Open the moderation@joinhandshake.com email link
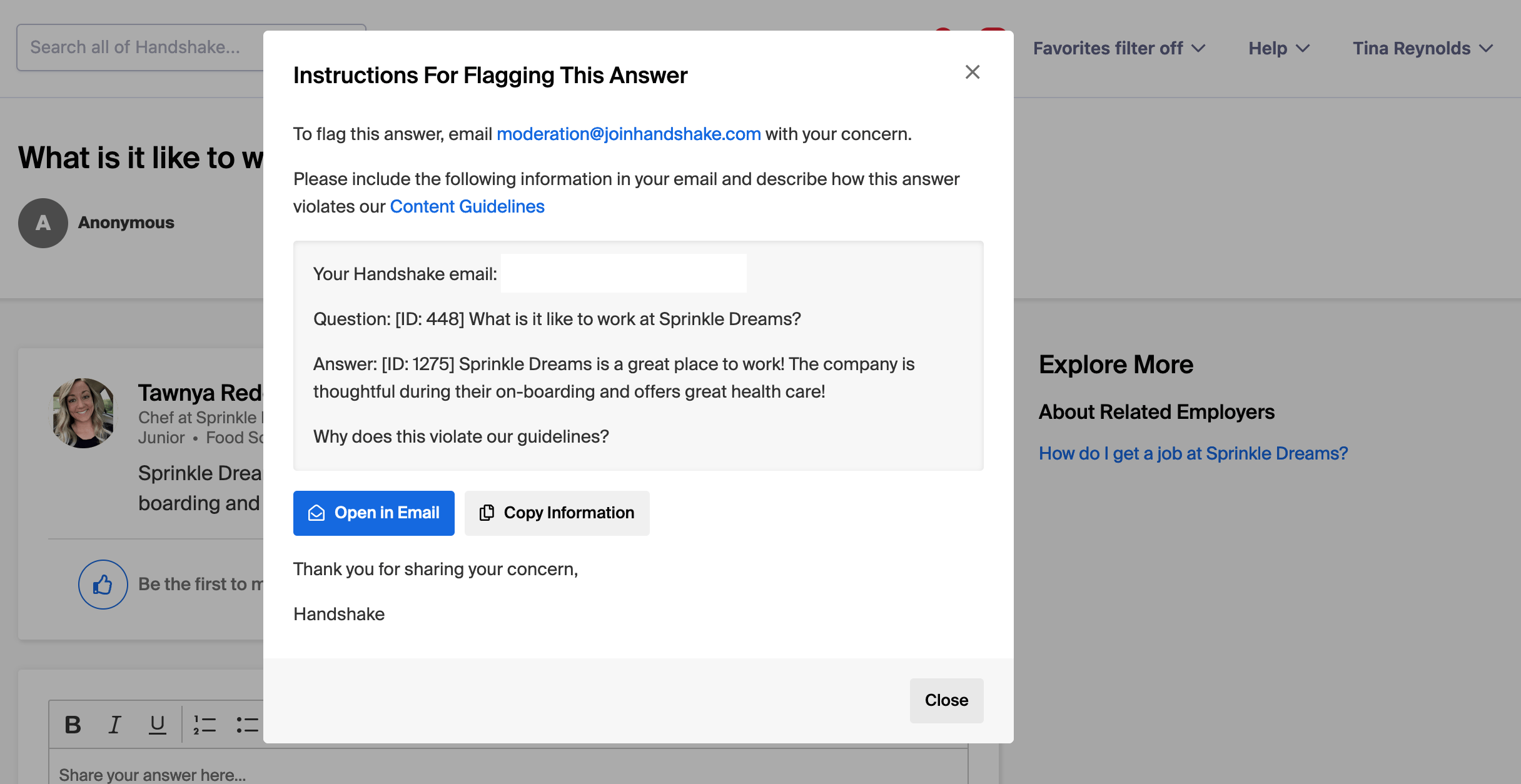1521x784 pixels. point(629,134)
